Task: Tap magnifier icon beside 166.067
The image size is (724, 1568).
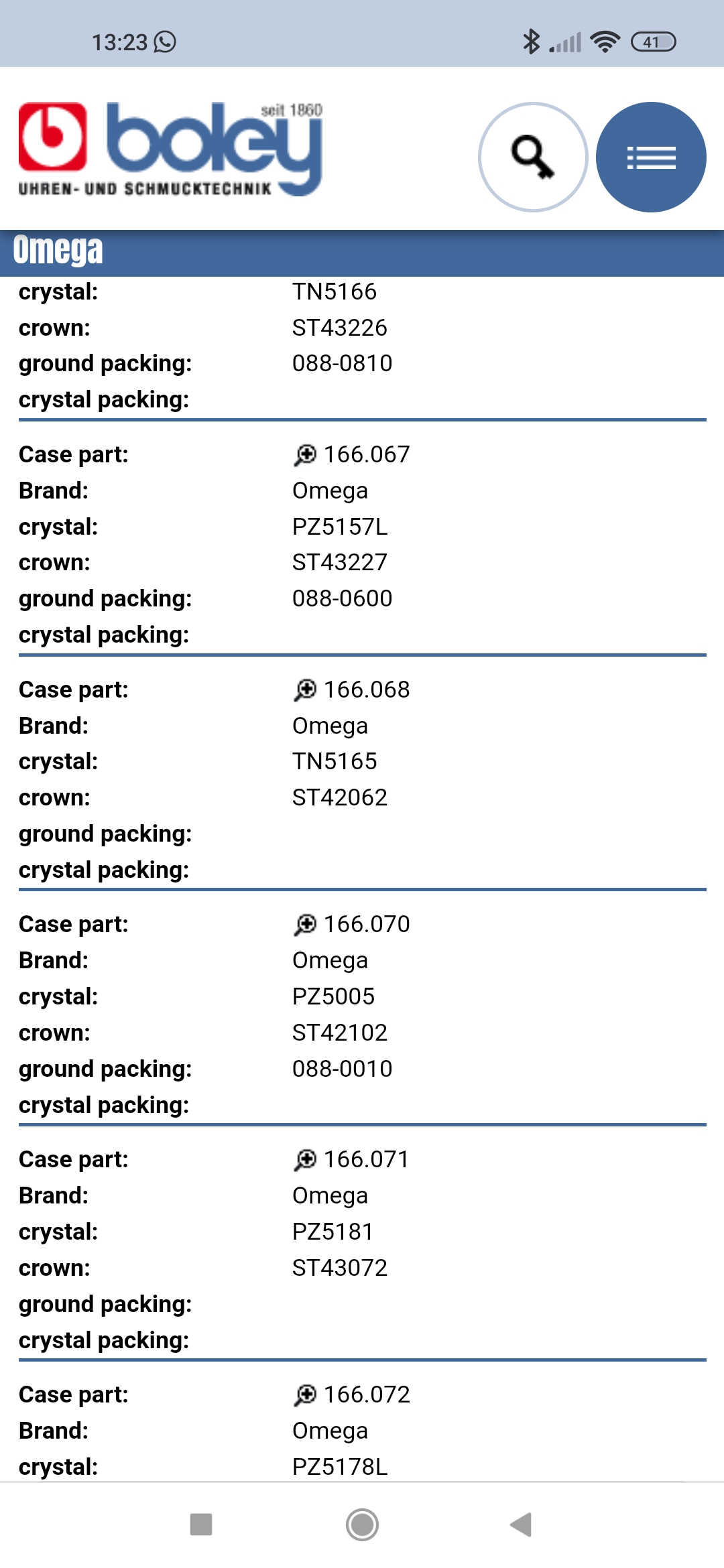Action: 305,455
